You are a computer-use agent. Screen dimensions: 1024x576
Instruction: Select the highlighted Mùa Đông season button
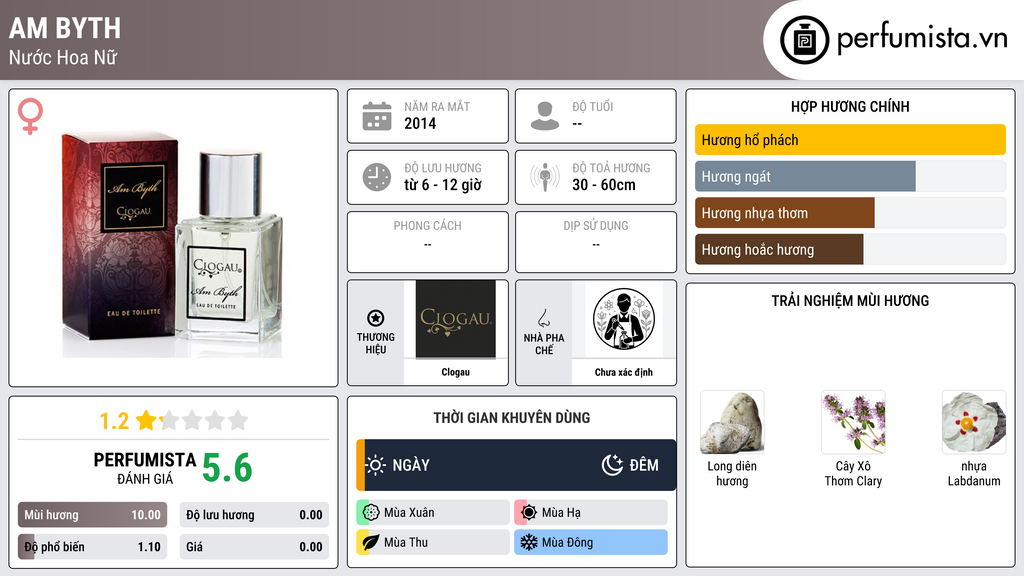click(x=591, y=542)
